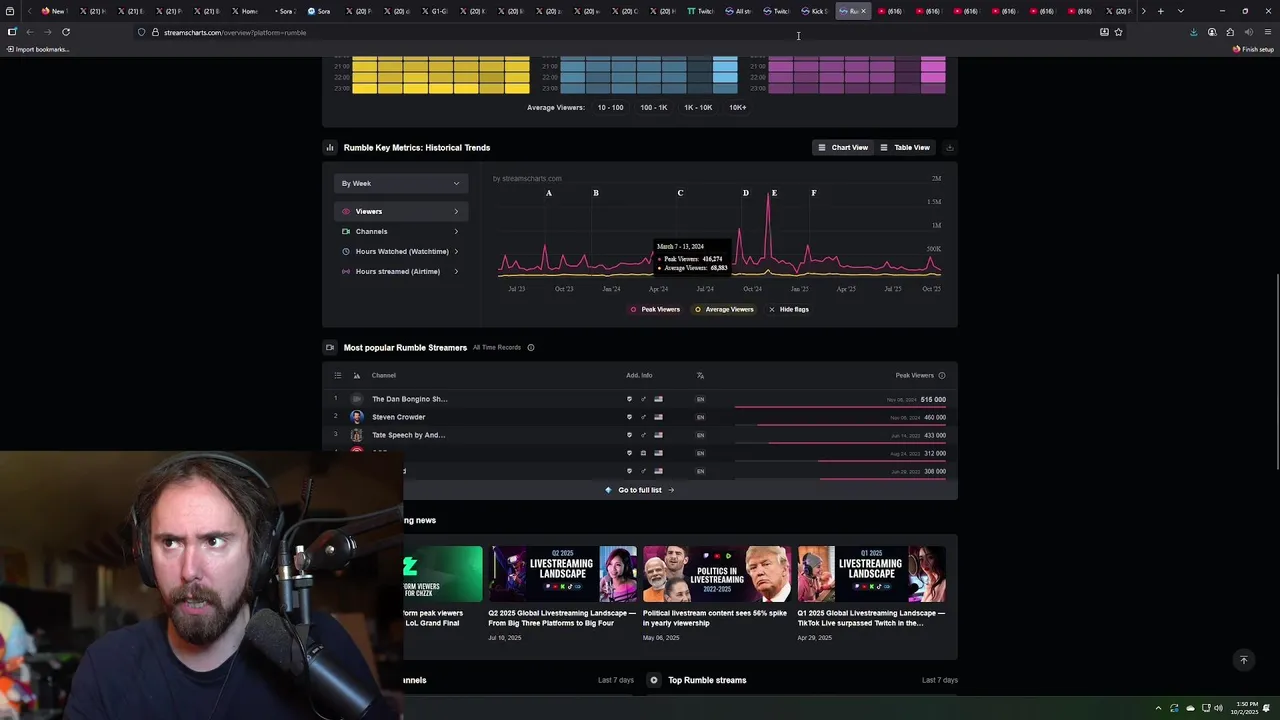1280x720 pixels.
Task: Toggle the Average Viewers legend series
Action: (x=724, y=310)
